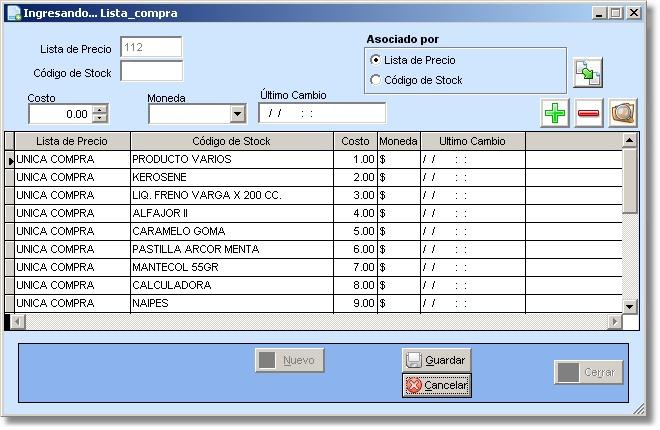Click the 'Lista de Precio' column header
The image size is (660, 430).
click(x=71, y=141)
